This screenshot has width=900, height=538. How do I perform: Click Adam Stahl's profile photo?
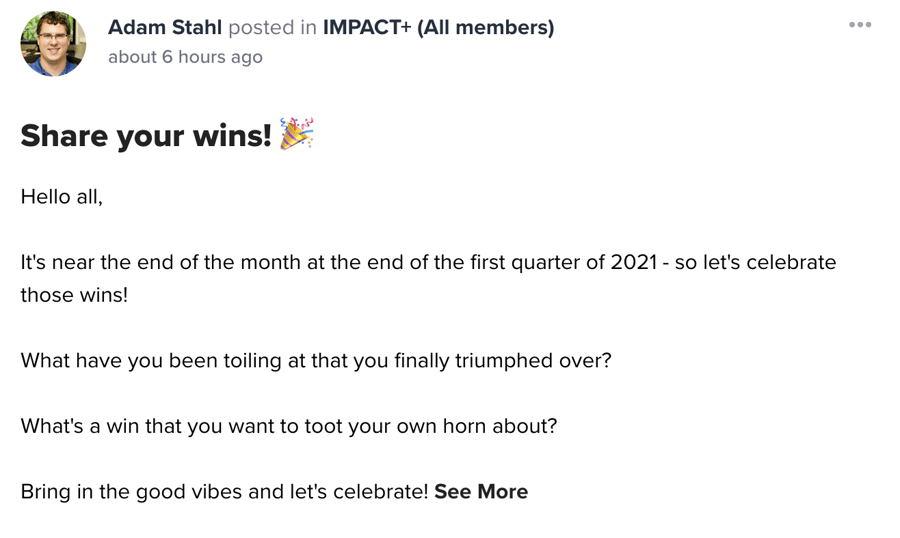click(x=53, y=44)
